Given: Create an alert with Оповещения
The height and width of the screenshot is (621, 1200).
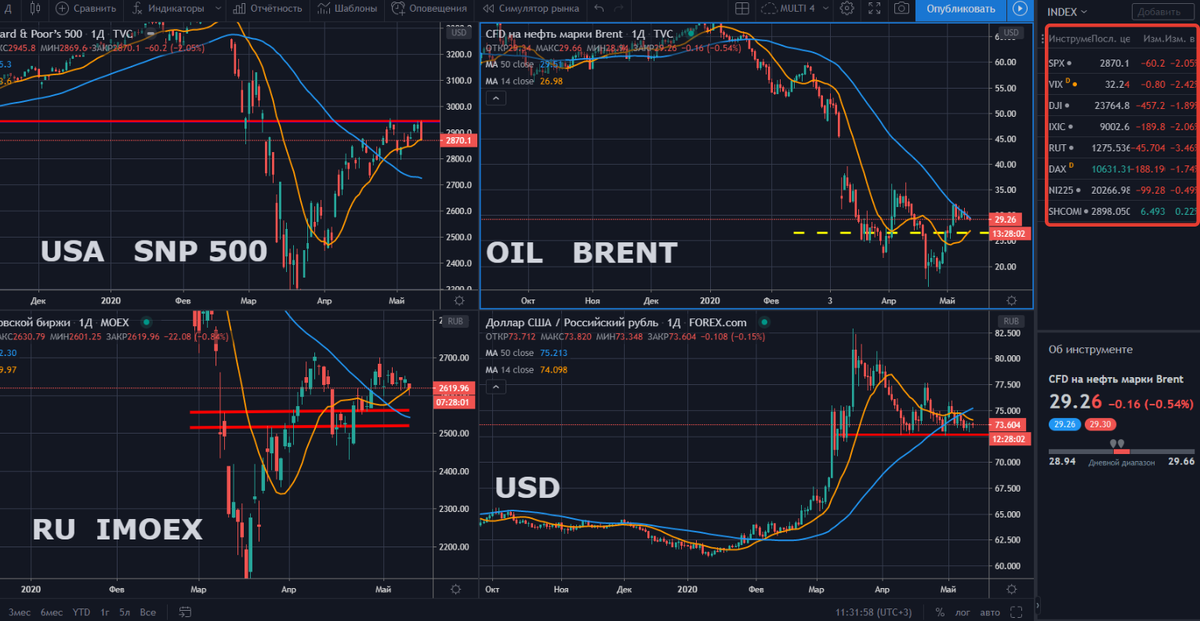Looking at the screenshot, I should (x=427, y=9).
